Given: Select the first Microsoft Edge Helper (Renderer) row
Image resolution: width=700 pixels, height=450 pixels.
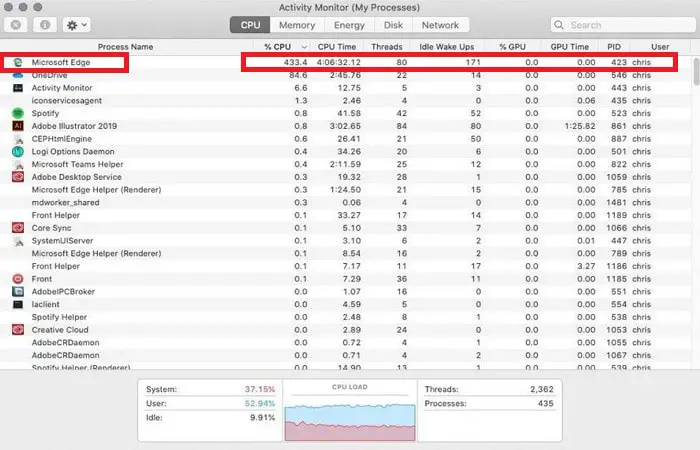Looking at the screenshot, I should click(345, 190).
